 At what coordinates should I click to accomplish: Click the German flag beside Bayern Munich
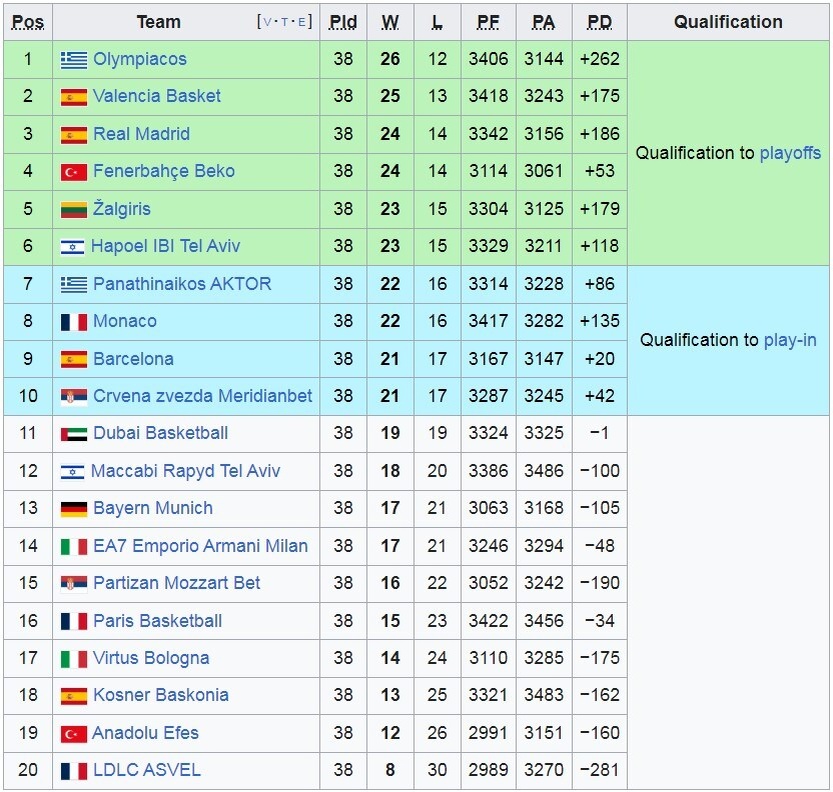coord(74,509)
